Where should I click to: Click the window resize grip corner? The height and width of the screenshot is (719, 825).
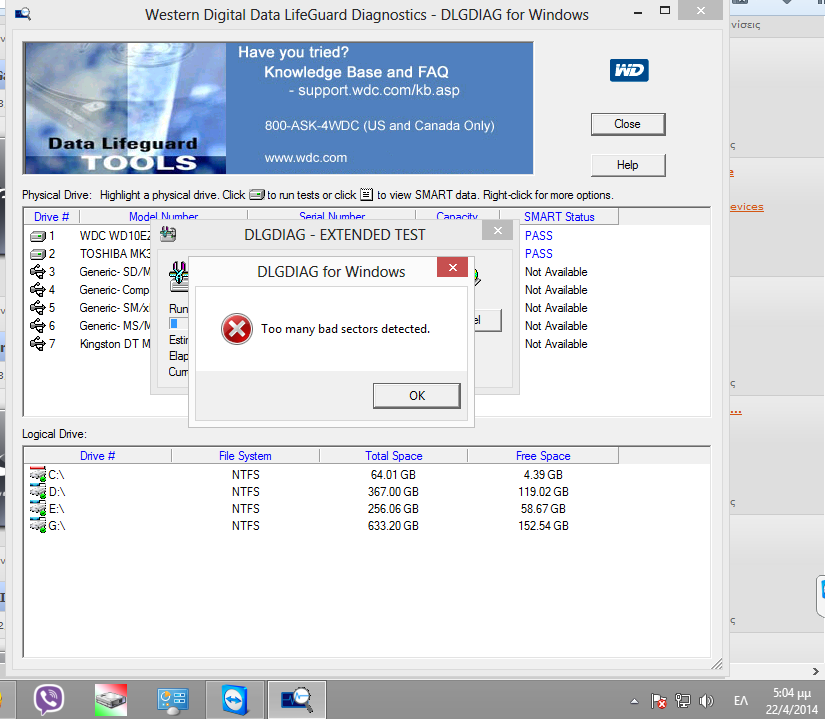[717, 664]
